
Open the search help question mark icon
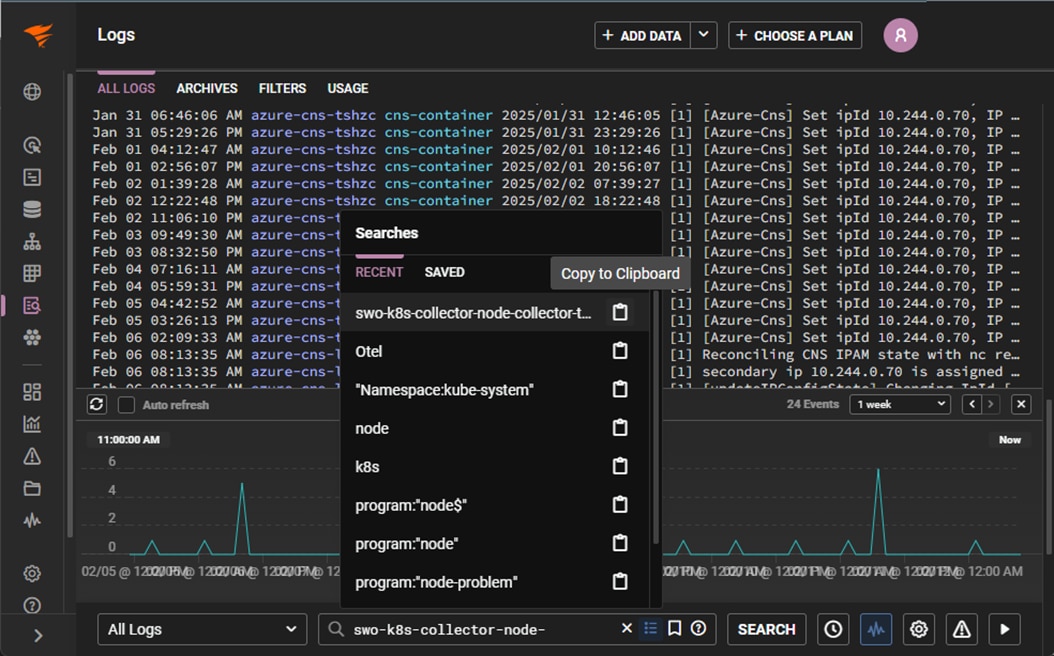click(x=699, y=629)
